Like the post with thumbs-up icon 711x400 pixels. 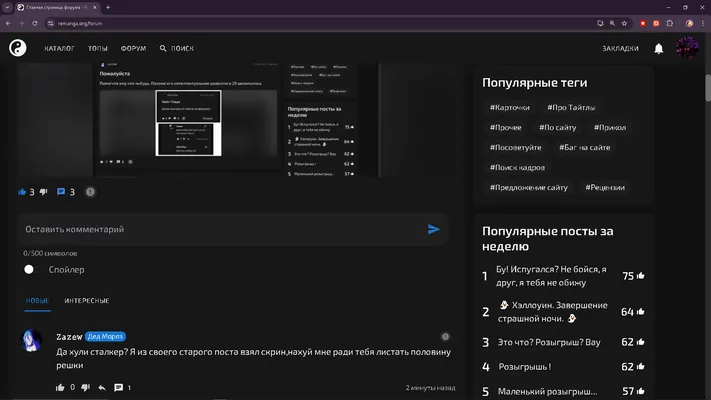[22, 192]
